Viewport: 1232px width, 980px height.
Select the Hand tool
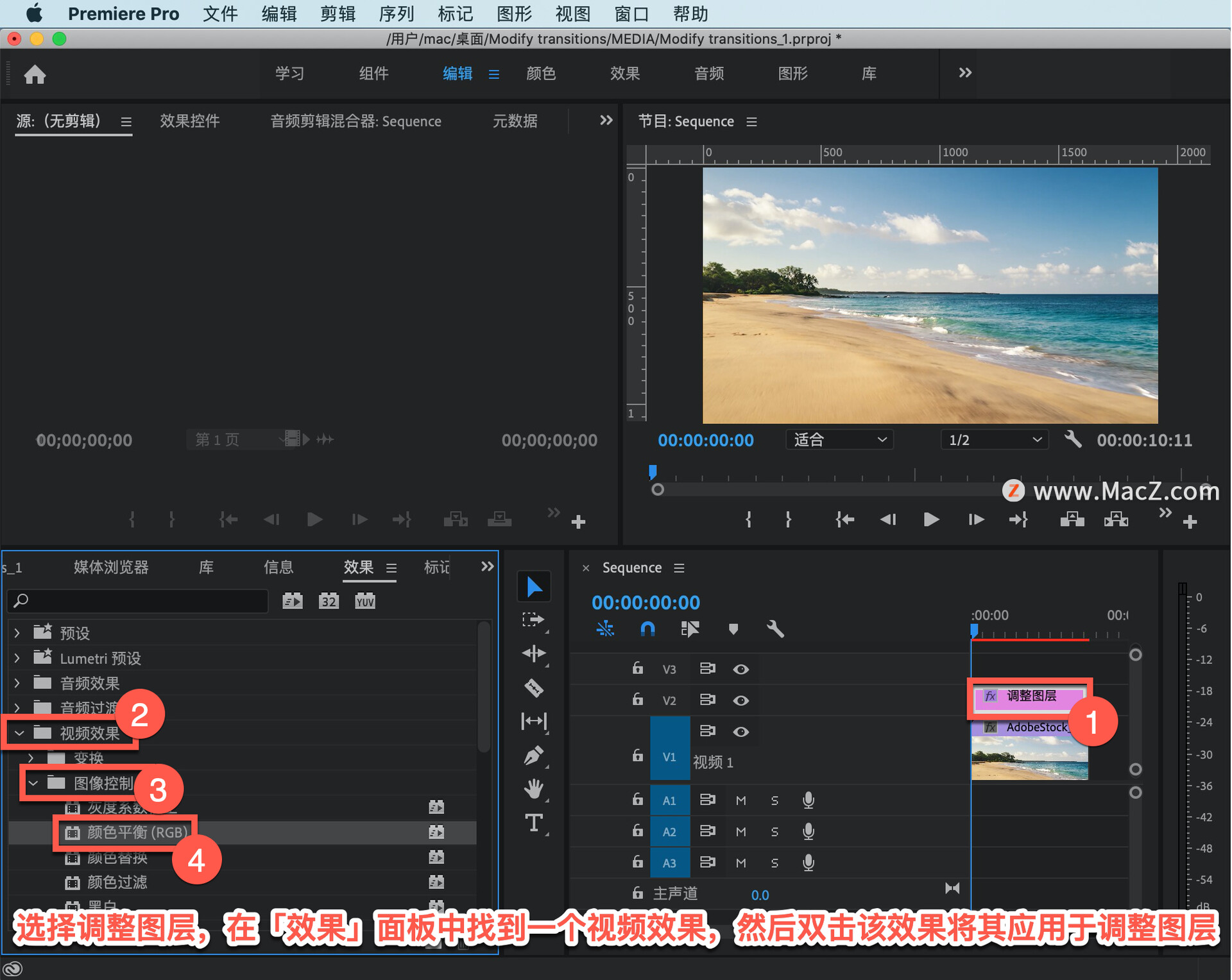click(534, 788)
